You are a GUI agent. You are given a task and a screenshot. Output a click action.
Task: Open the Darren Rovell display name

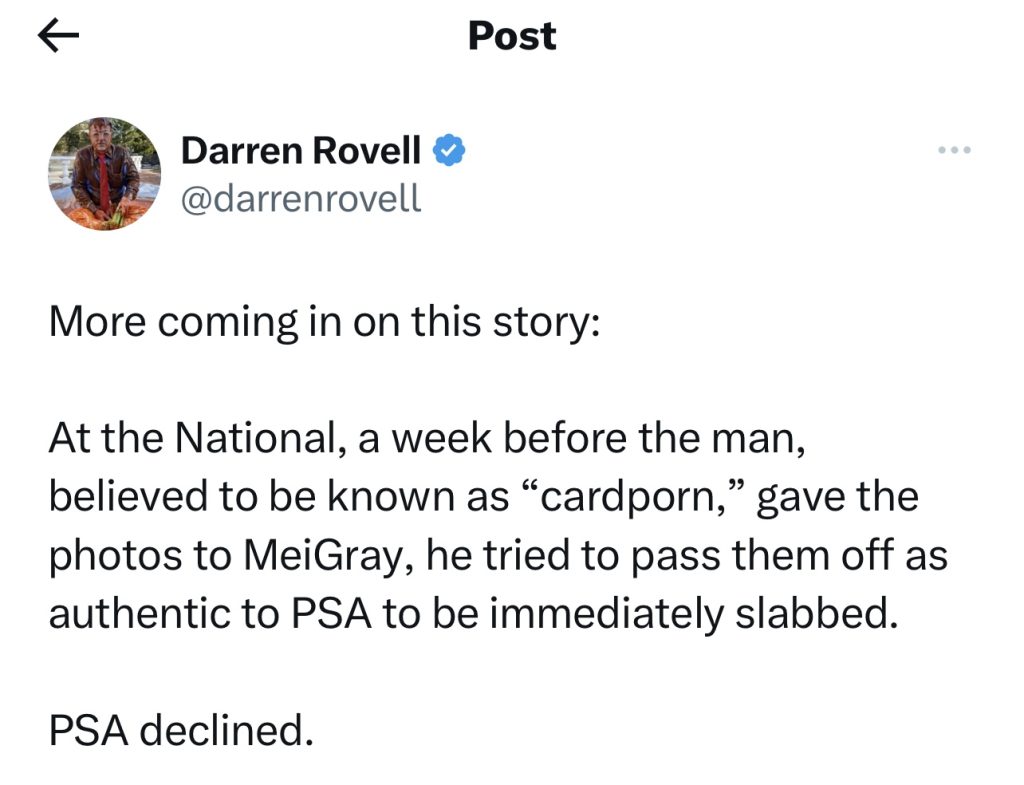300,150
